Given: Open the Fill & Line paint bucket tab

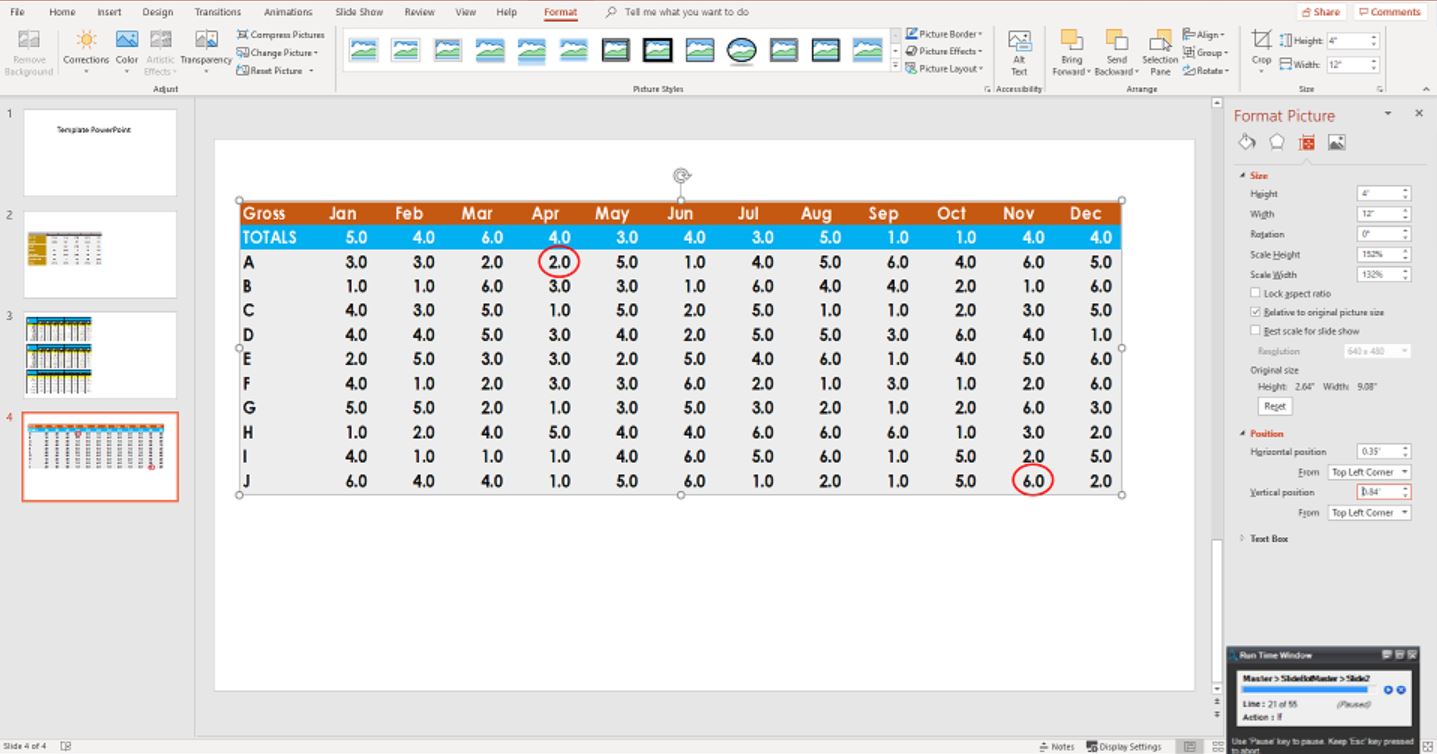Looking at the screenshot, I should pos(1246,143).
